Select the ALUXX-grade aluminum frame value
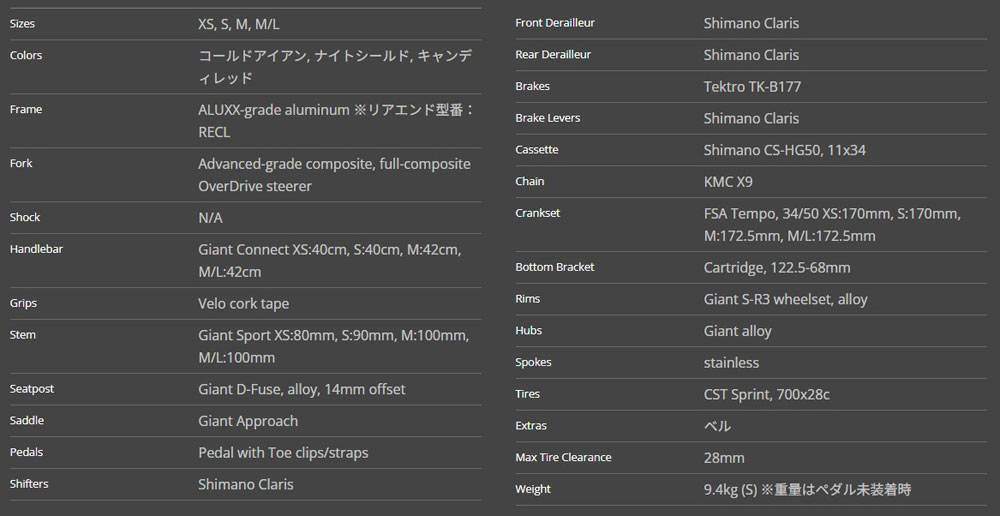 point(337,121)
